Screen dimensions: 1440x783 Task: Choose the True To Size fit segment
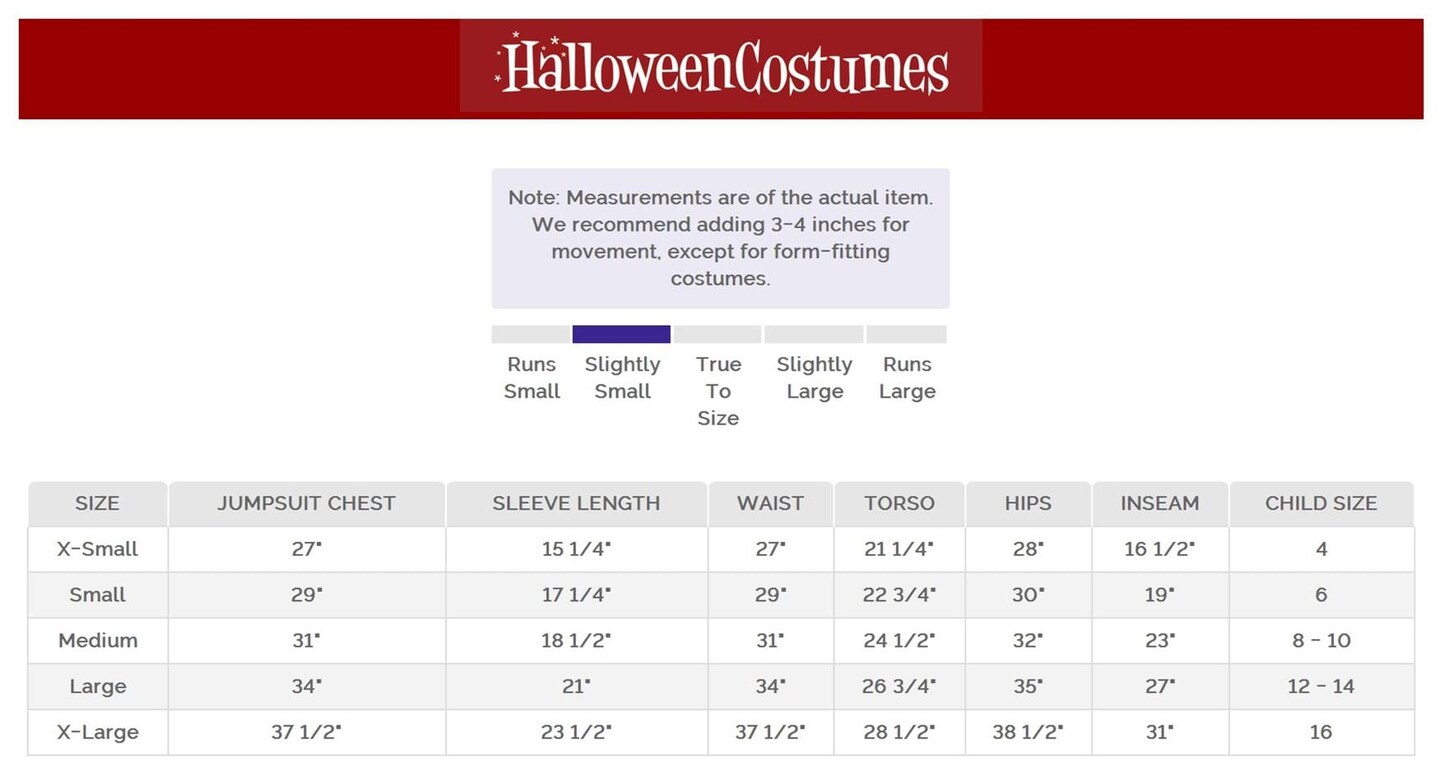[718, 335]
